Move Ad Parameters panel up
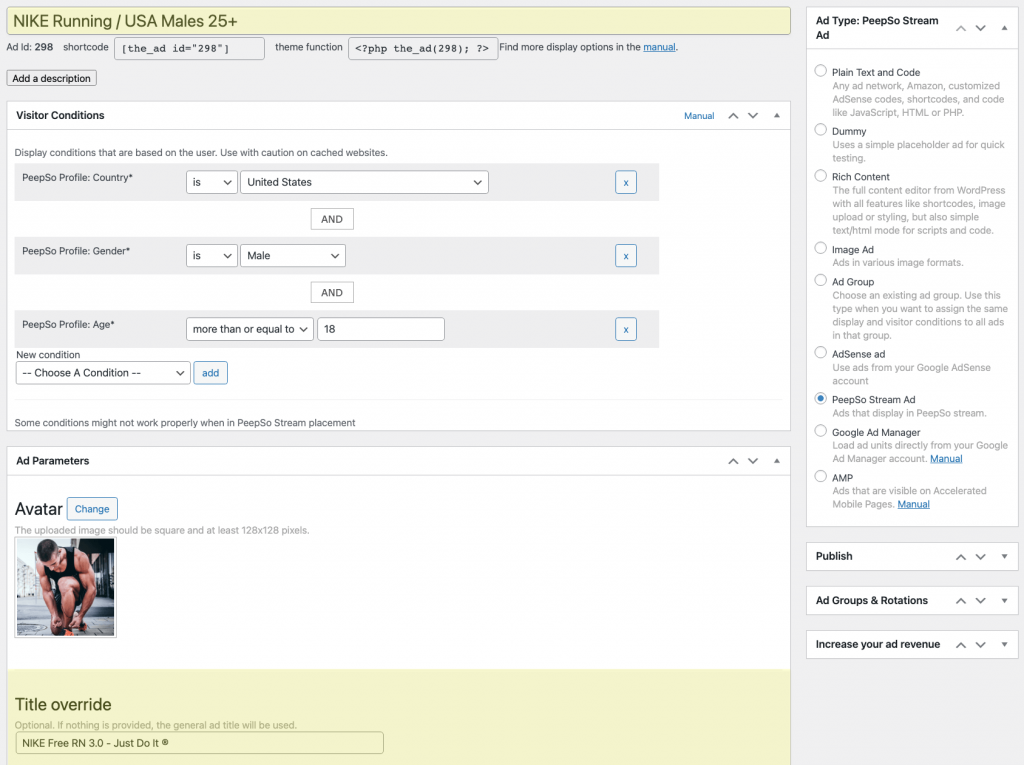Image resolution: width=1024 pixels, height=765 pixels. [733, 461]
